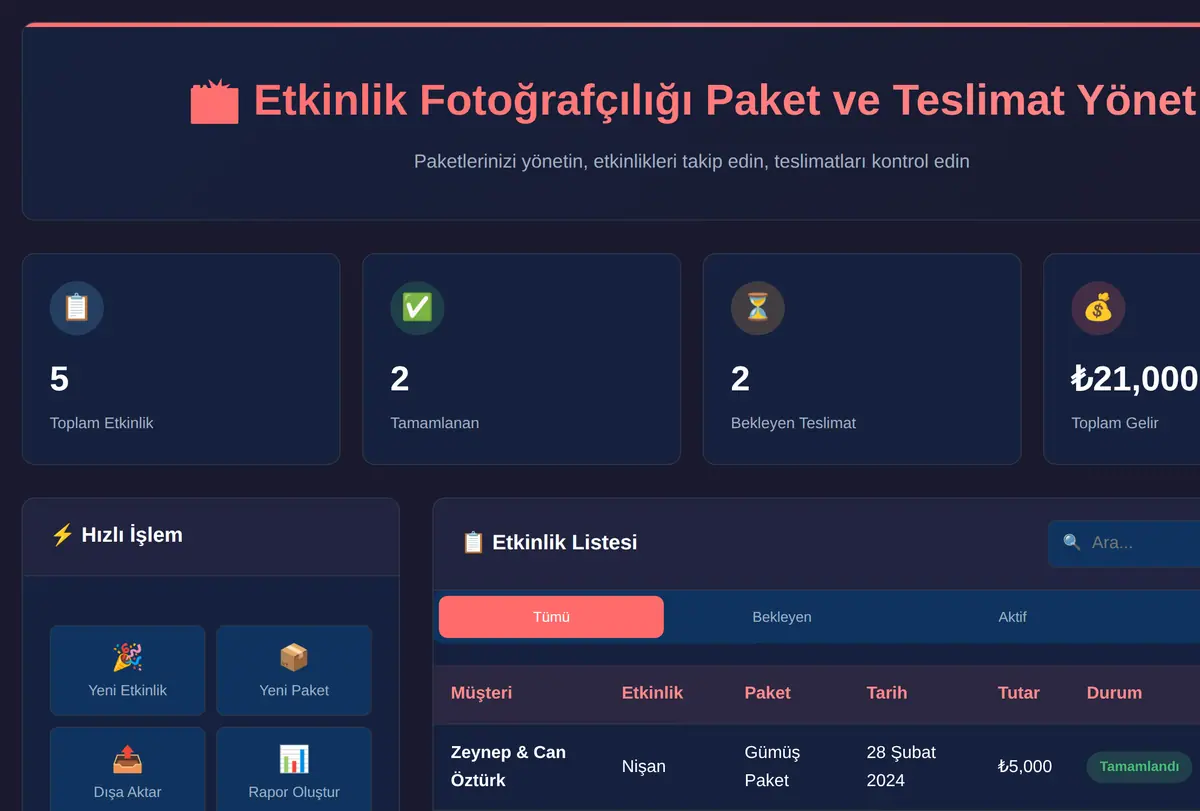Focus the Ara... search field
This screenshot has width=1200, height=811.
click(x=1124, y=543)
